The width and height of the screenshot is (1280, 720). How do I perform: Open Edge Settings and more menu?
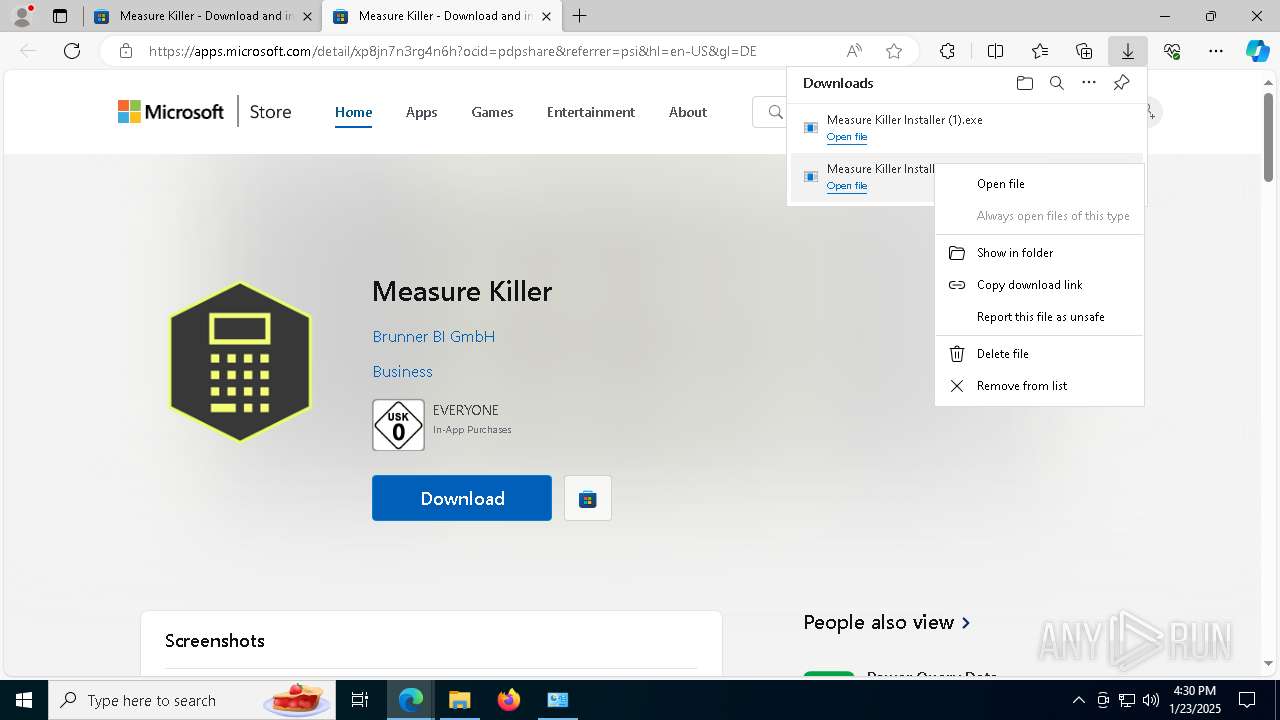(1216, 51)
